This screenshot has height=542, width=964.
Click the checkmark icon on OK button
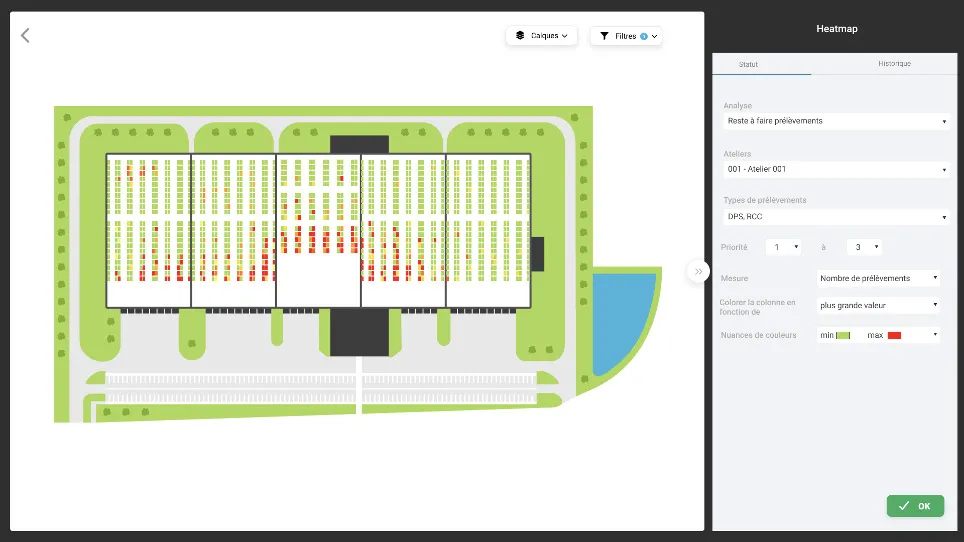coord(904,506)
